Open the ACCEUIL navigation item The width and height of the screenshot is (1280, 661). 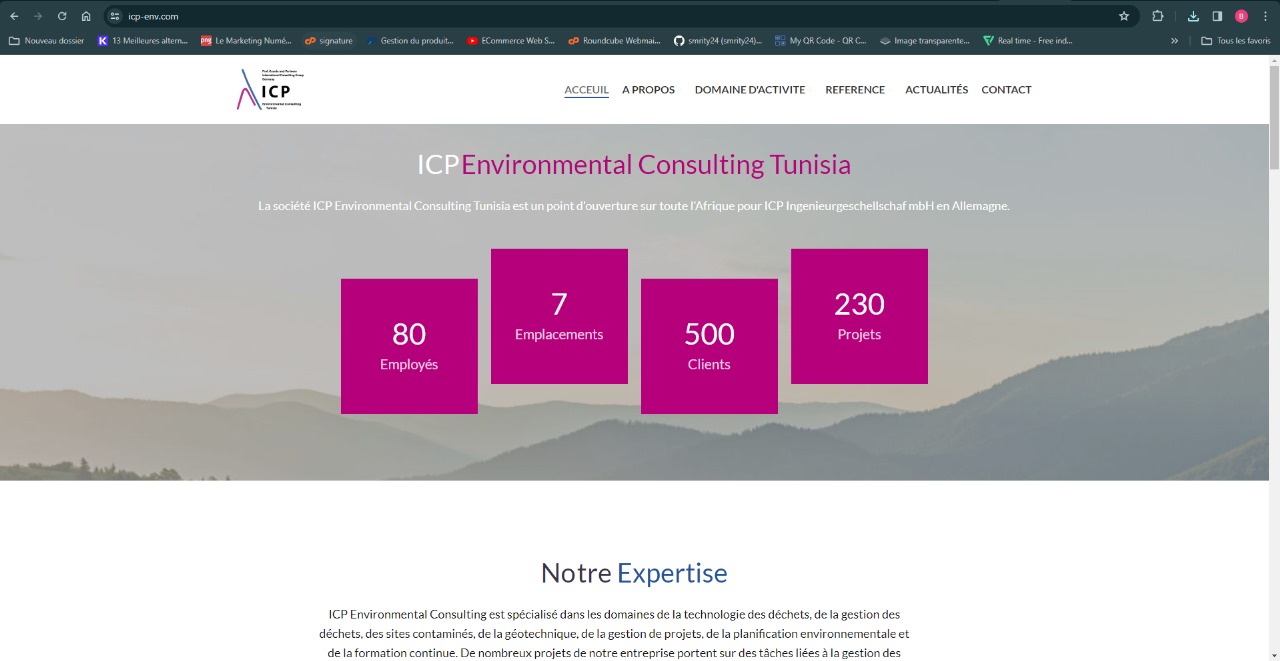[586, 90]
